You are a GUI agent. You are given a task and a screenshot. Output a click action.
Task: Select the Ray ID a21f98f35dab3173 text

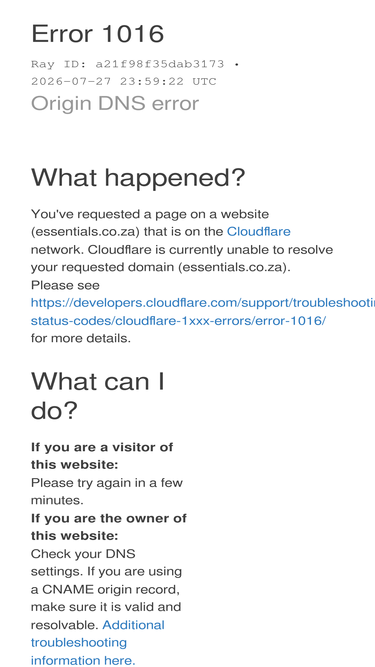pyautogui.click(x=128, y=64)
